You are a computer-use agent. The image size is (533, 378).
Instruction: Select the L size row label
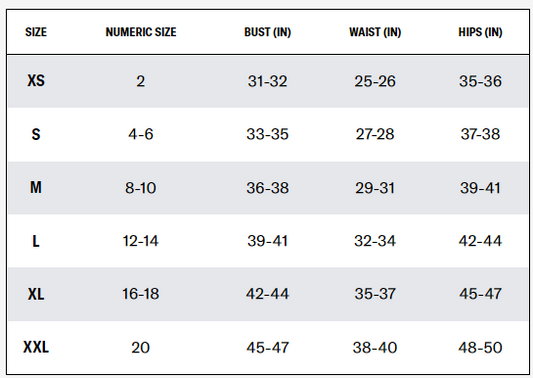[36, 241]
